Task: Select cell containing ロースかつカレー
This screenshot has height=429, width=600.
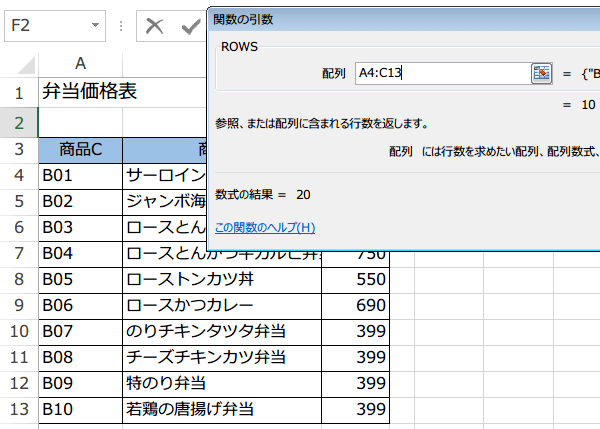Action: click(x=221, y=304)
